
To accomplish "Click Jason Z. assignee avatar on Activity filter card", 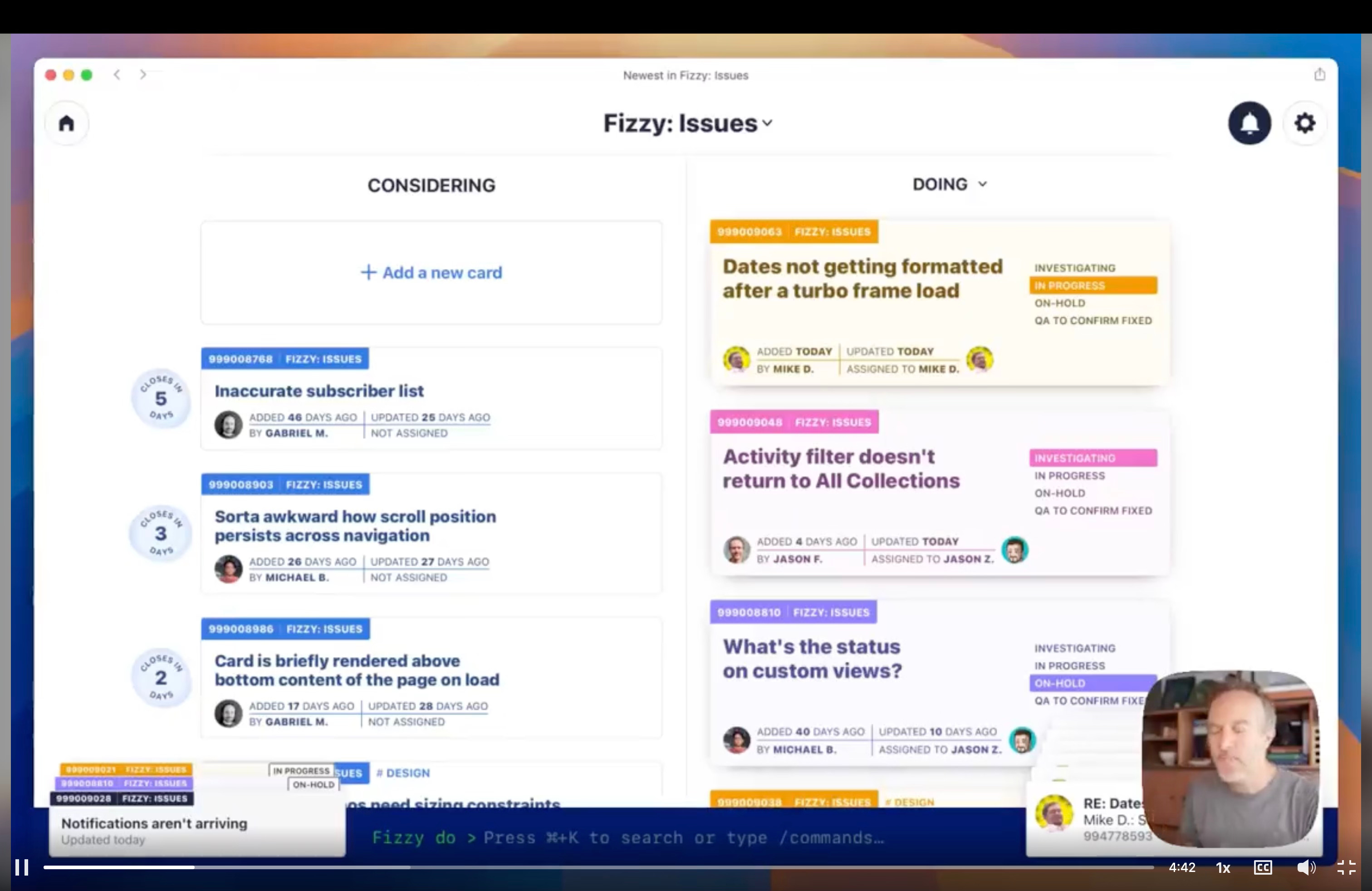I will pyautogui.click(x=1014, y=550).
